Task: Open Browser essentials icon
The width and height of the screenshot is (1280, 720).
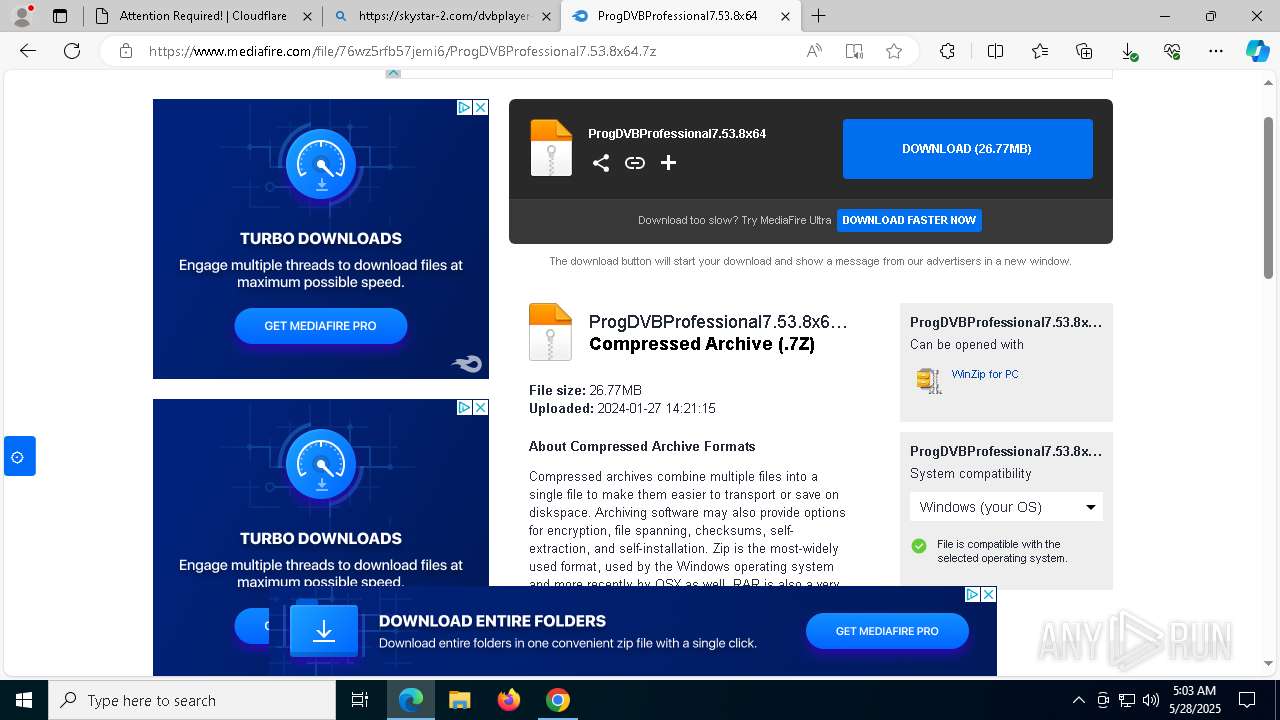Action: (x=1172, y=51)
